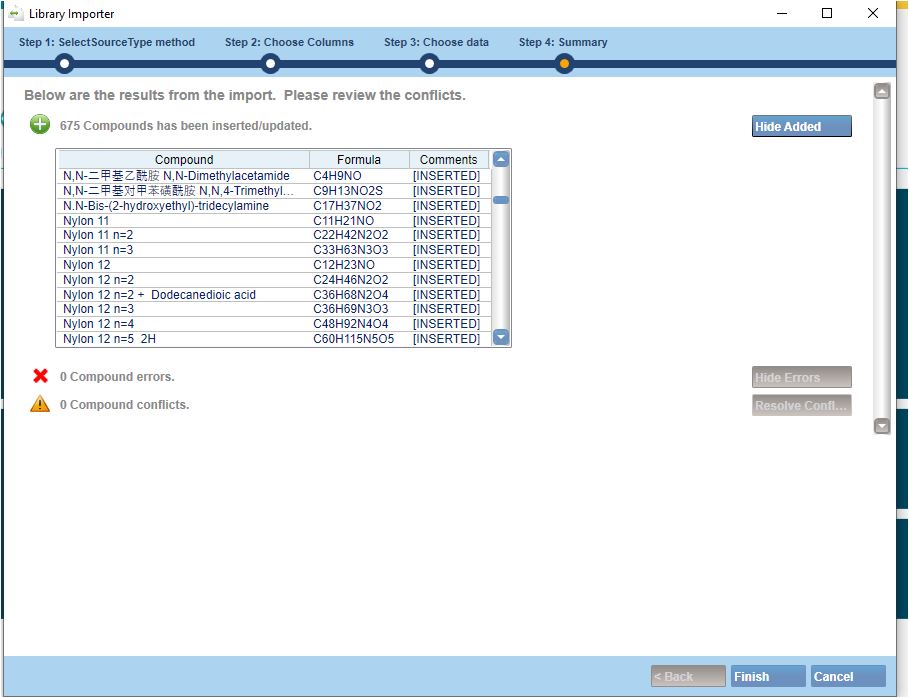Click the yellow compound conflicts warning icon

(x=39, y=404)
